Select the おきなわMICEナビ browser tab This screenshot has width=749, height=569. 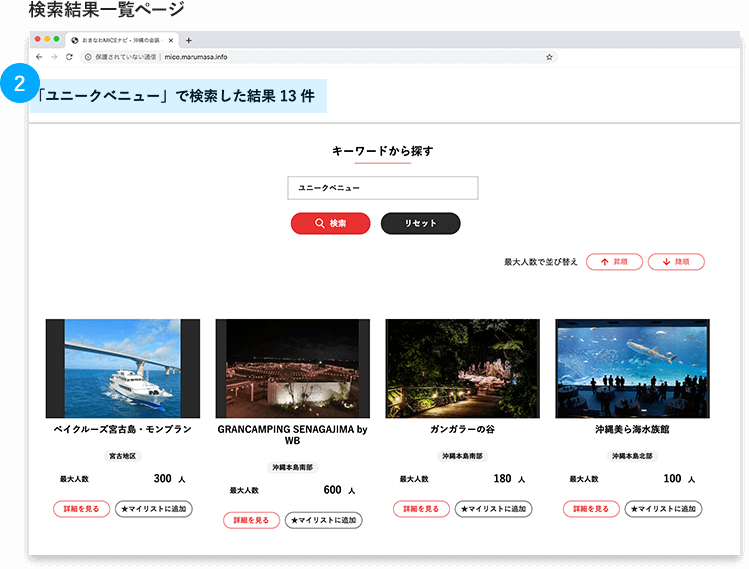click(x=122, y=41)
